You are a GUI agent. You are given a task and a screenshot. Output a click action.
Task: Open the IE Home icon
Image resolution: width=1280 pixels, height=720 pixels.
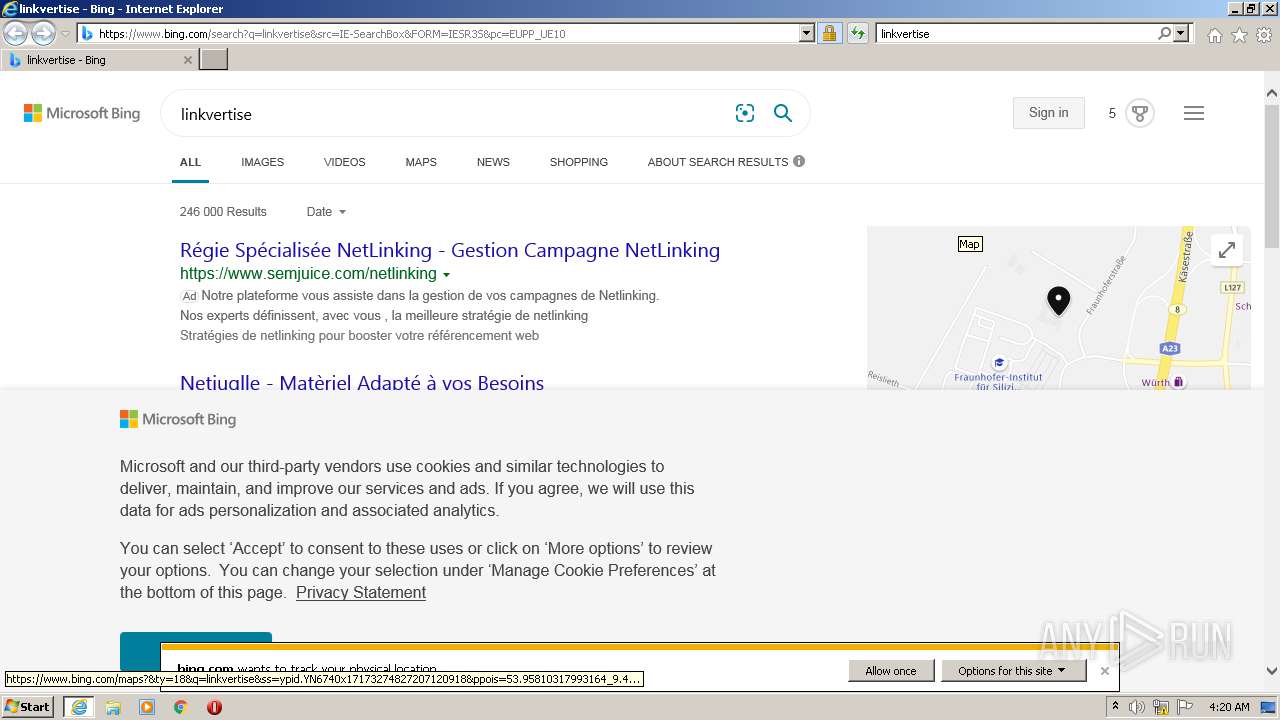click(x=1214, y=35)
